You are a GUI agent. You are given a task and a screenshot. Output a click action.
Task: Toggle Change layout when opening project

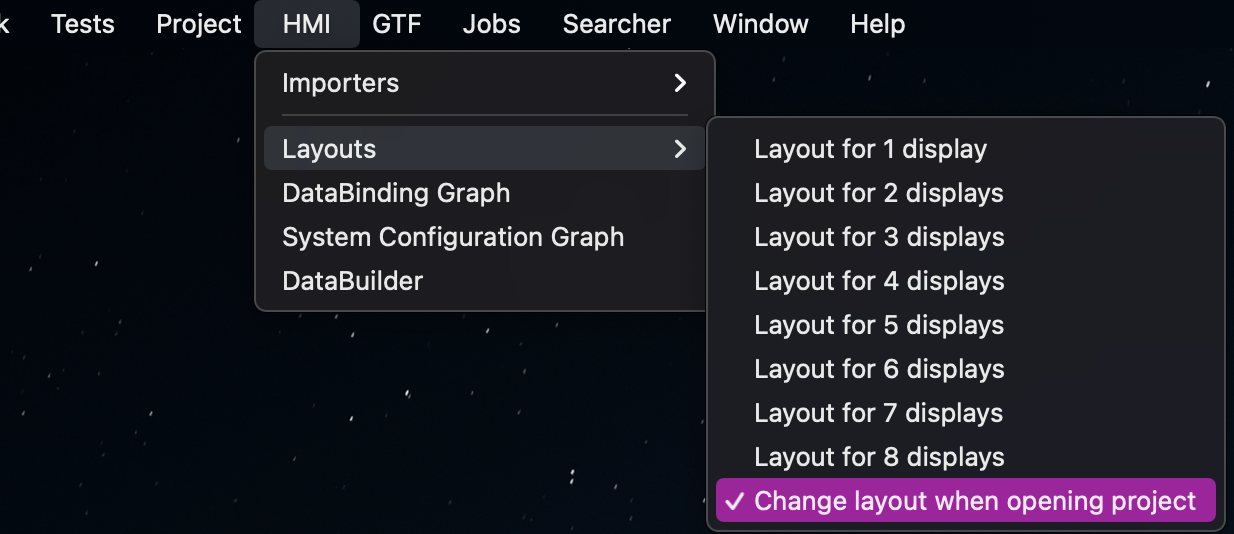[965, 501]
